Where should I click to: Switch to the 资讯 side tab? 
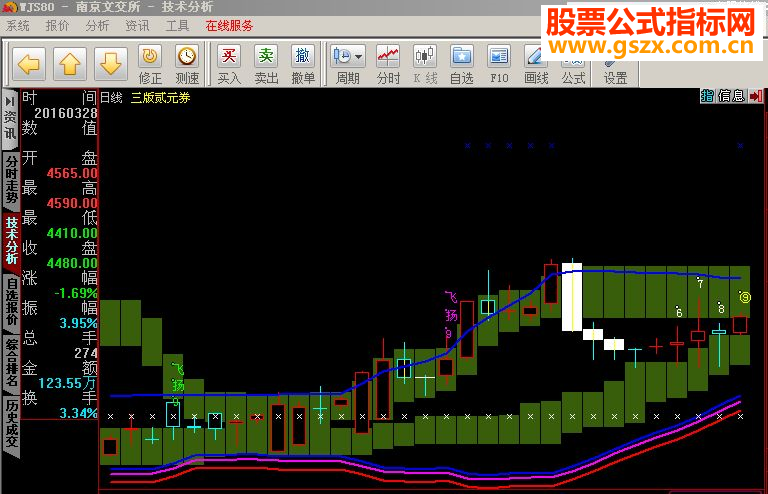11,119
